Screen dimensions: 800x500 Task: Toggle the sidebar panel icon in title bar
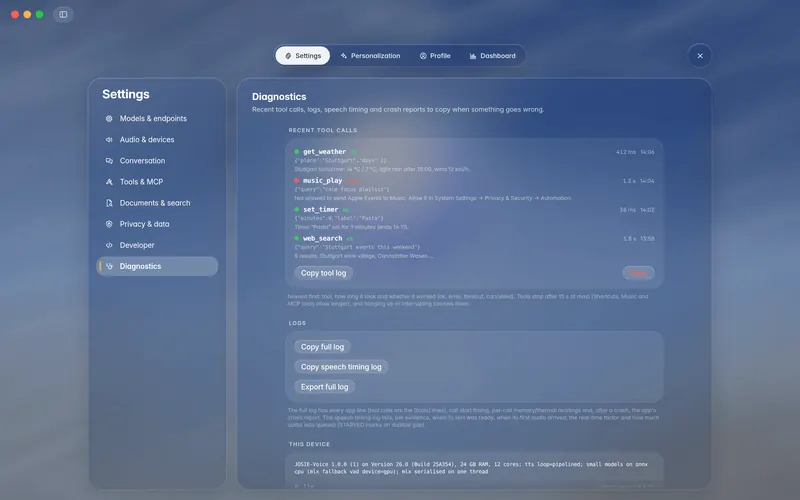click(63, 14)
